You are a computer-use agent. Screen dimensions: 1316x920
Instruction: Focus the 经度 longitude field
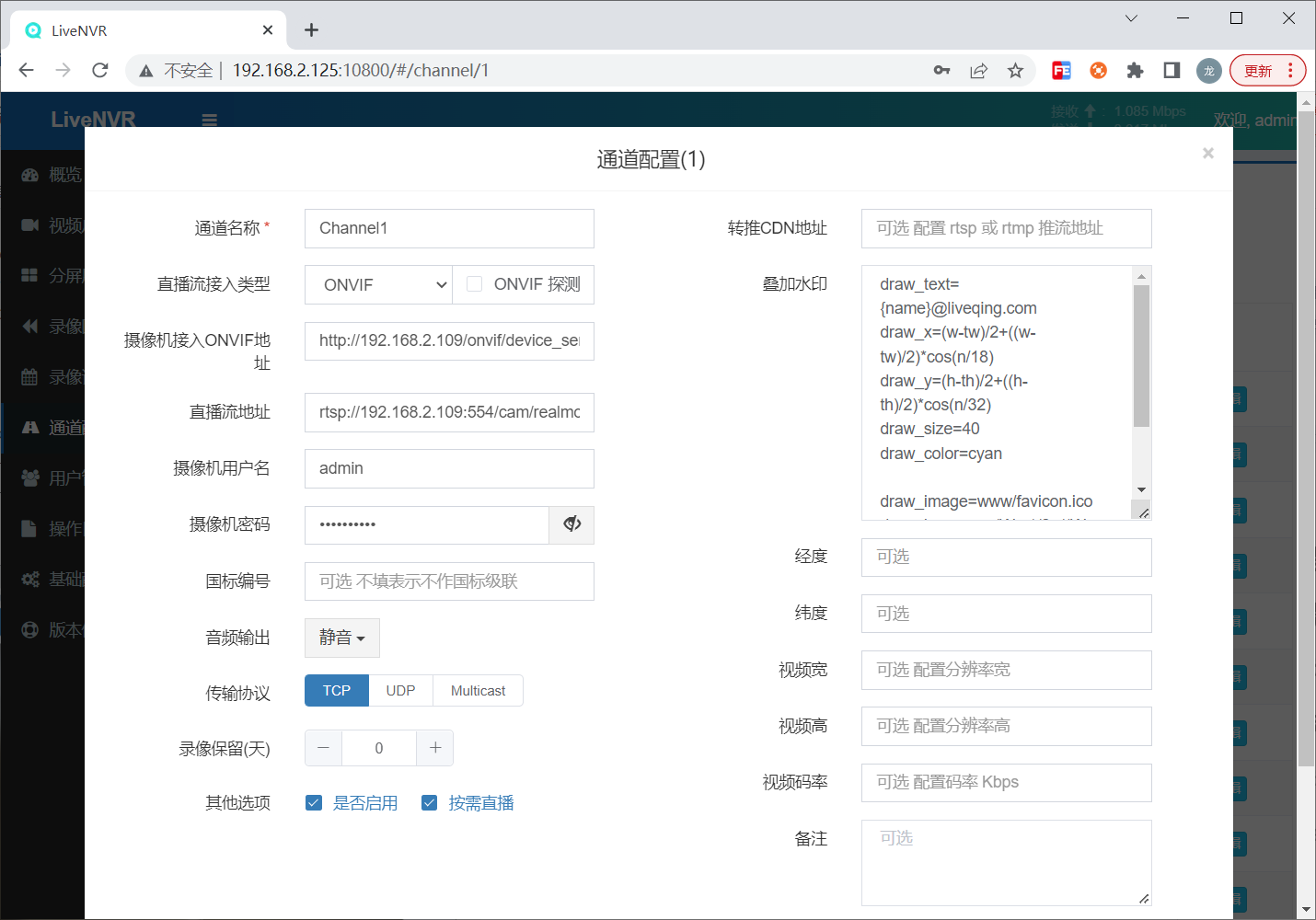pos(1006,558)
